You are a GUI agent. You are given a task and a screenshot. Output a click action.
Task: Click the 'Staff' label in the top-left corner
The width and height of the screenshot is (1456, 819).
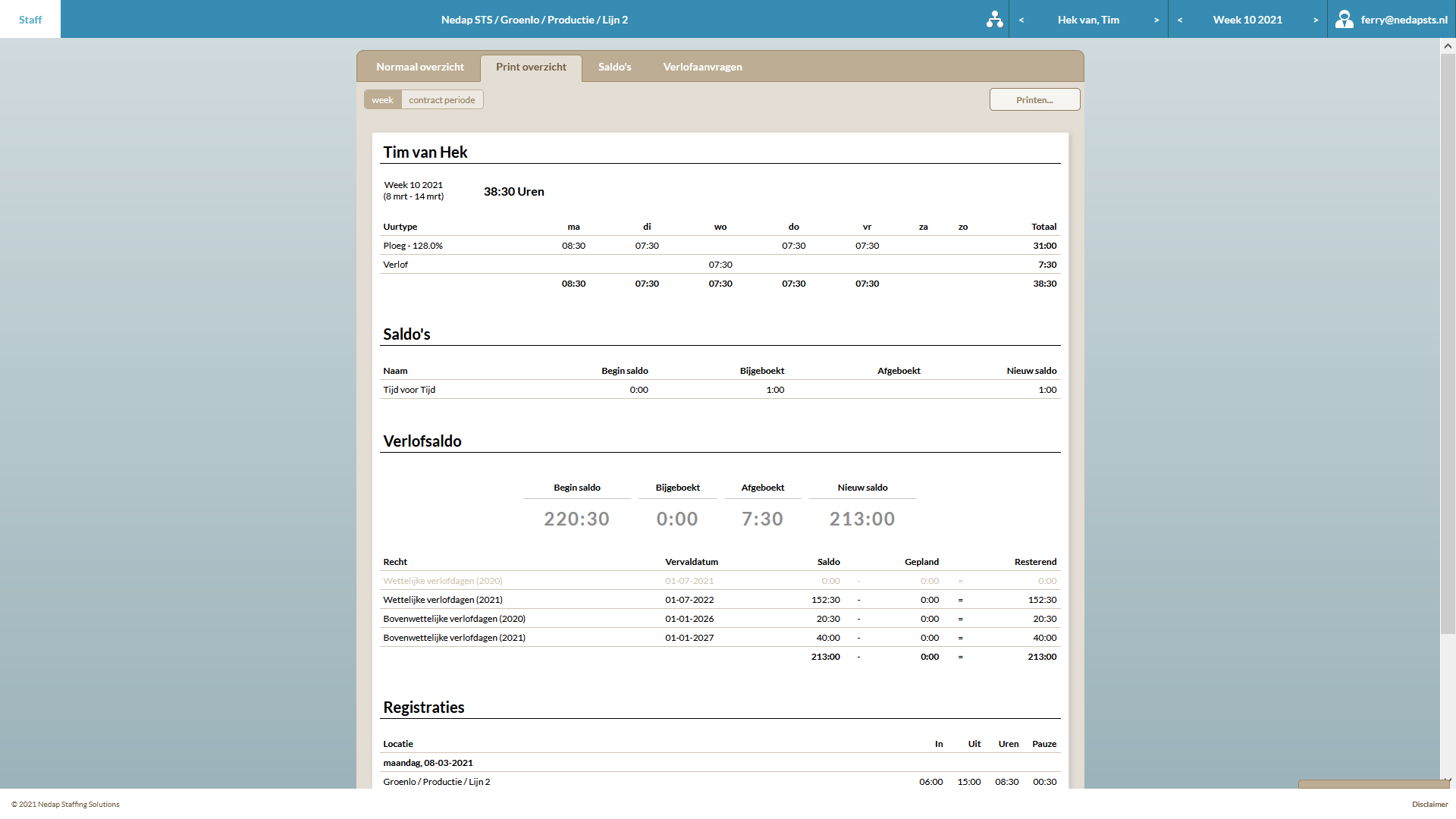pyautogui.click(x=30, y=19)
